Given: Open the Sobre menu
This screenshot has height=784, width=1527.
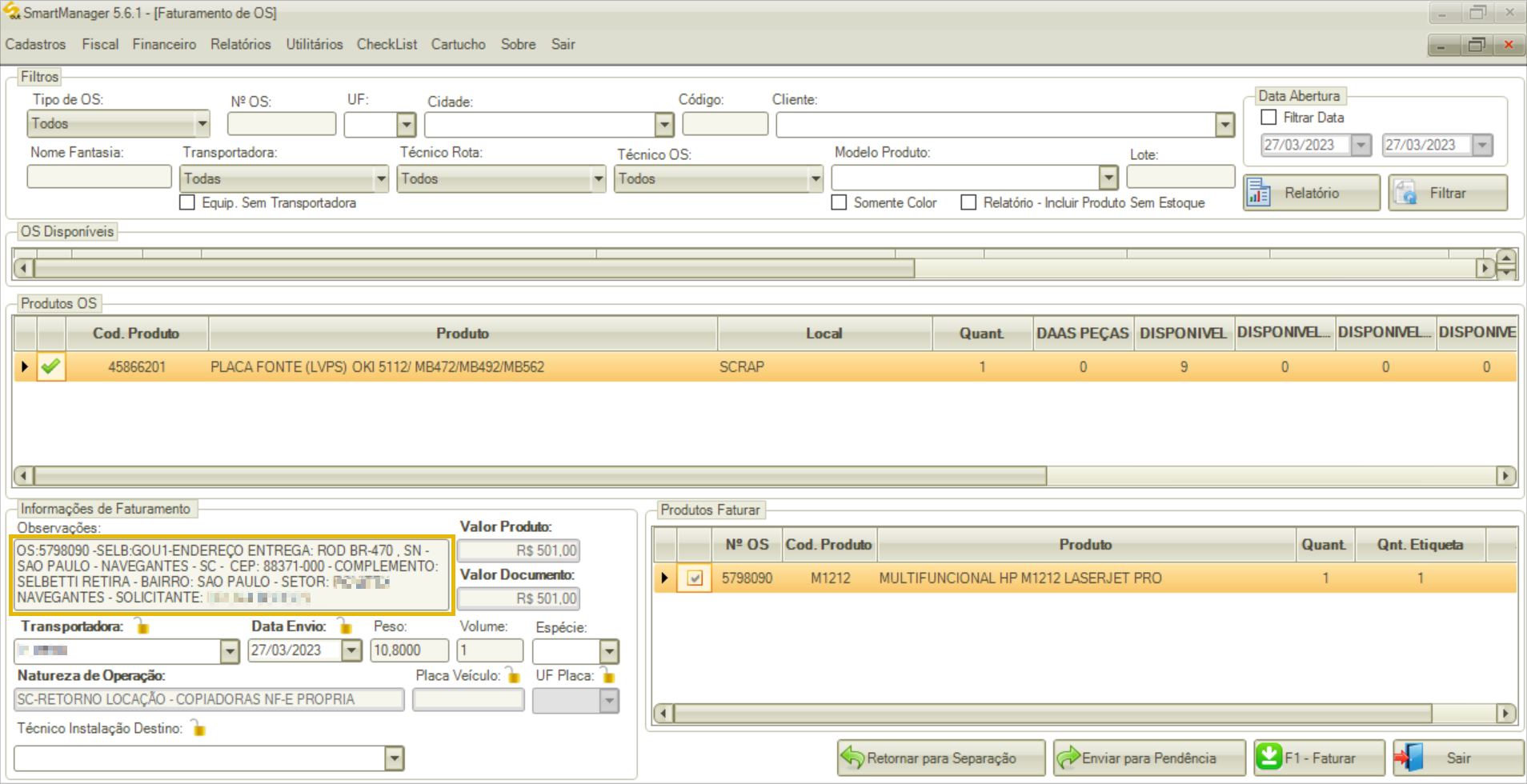Looking at the screenshot, I should pyautogui.click(x=519, y=44).
